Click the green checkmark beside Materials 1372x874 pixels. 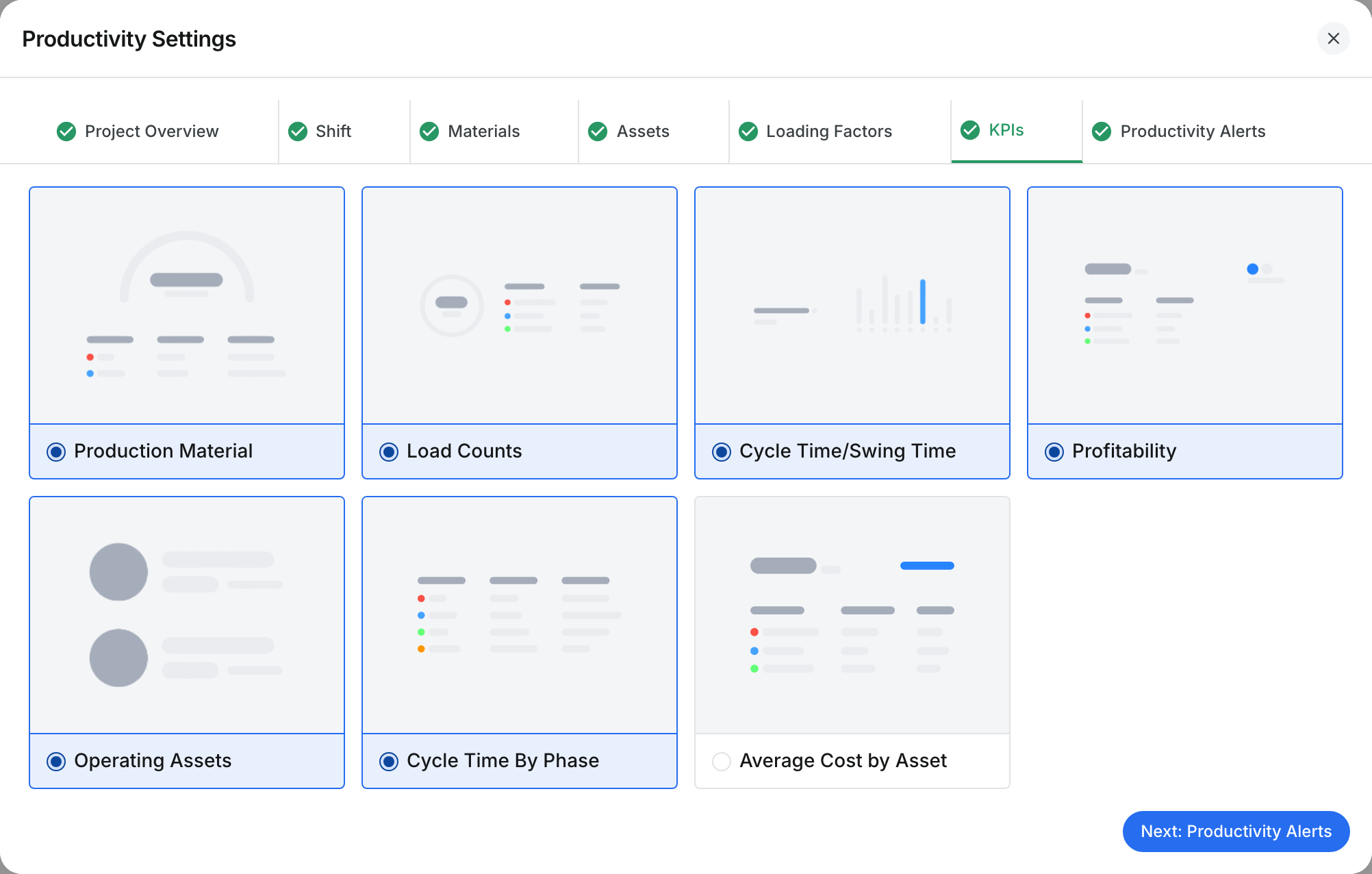429,131
